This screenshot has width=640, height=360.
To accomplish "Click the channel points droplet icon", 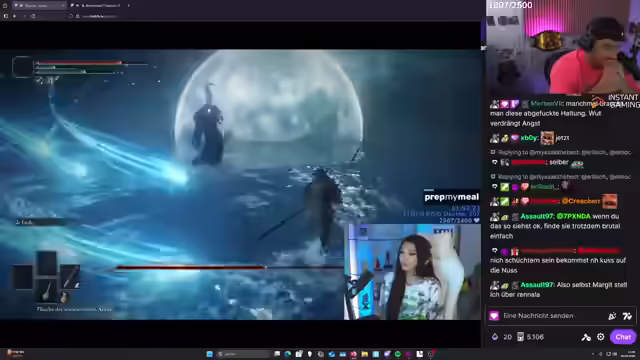I will coord(495,337).
